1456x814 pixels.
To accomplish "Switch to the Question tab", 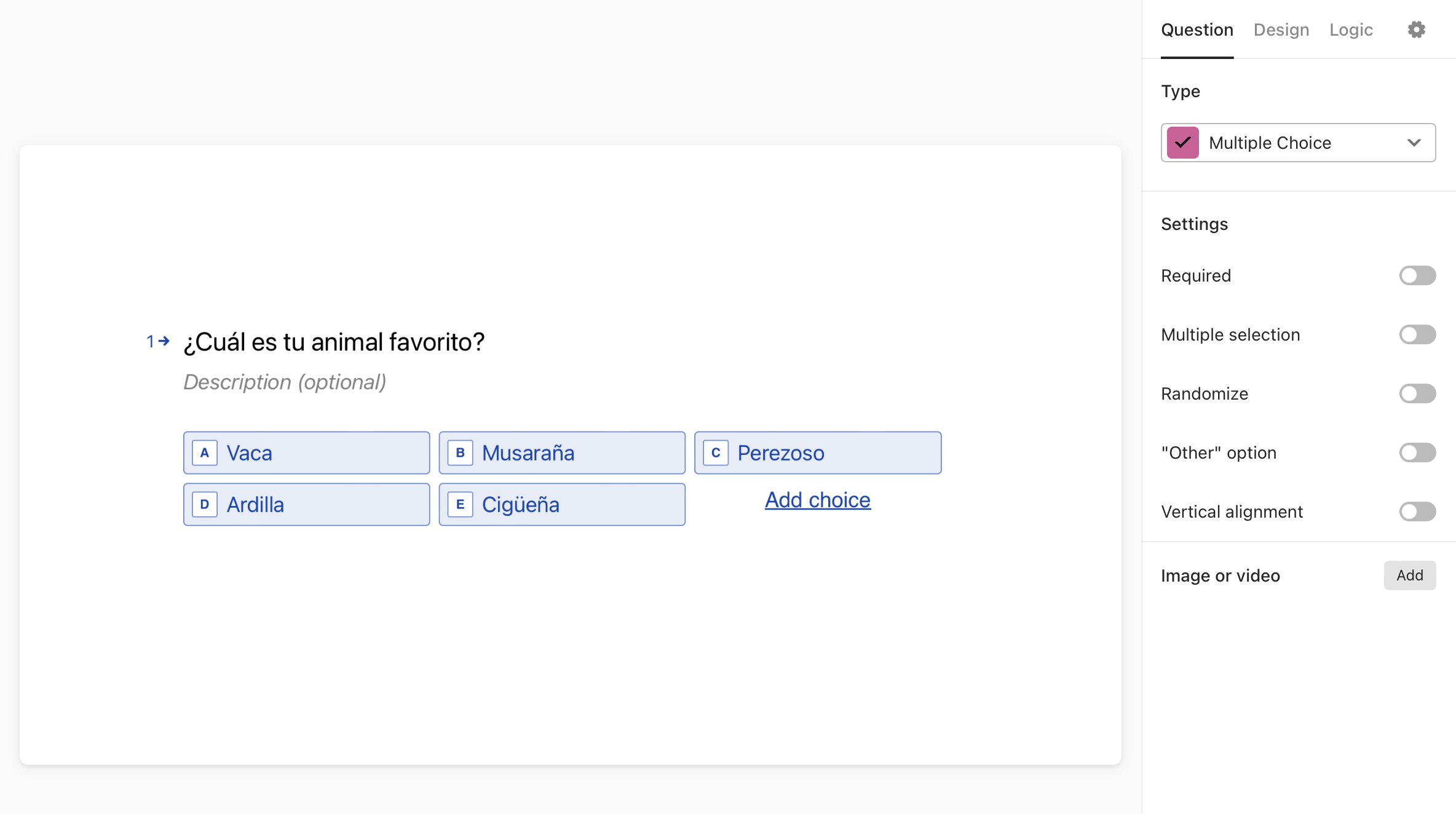I will coord(1197,30).
